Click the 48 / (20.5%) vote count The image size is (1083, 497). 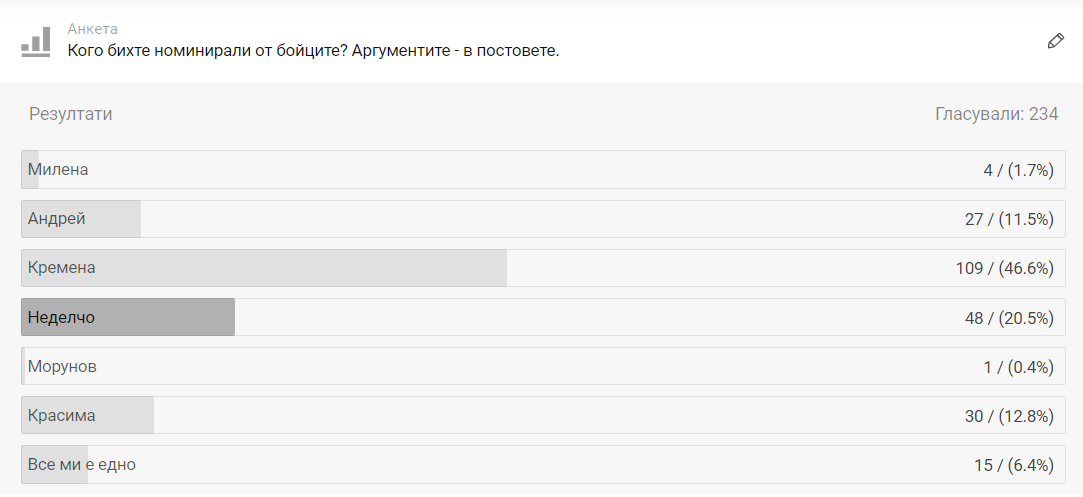(1009, 317)
